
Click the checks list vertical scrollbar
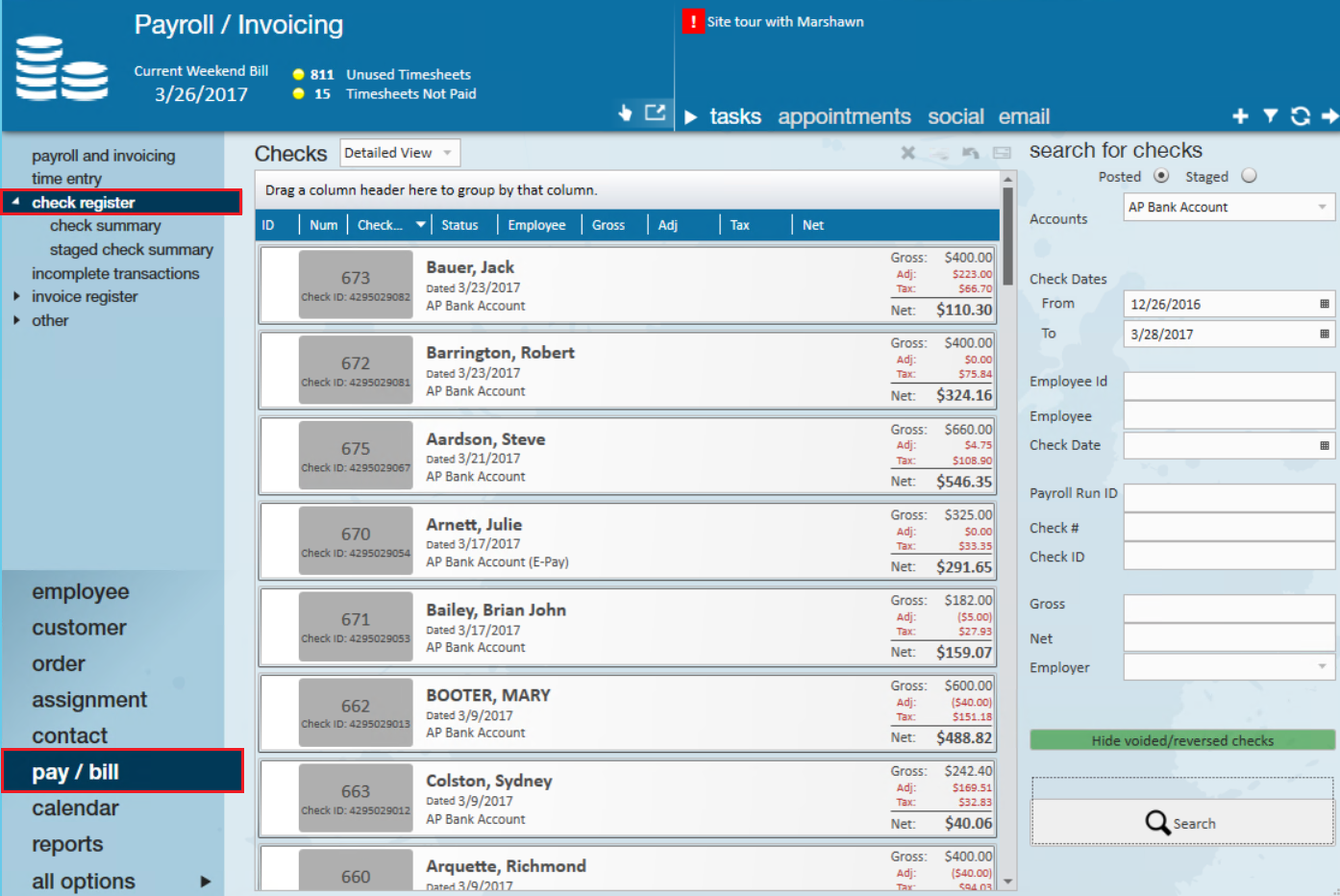1007,236
